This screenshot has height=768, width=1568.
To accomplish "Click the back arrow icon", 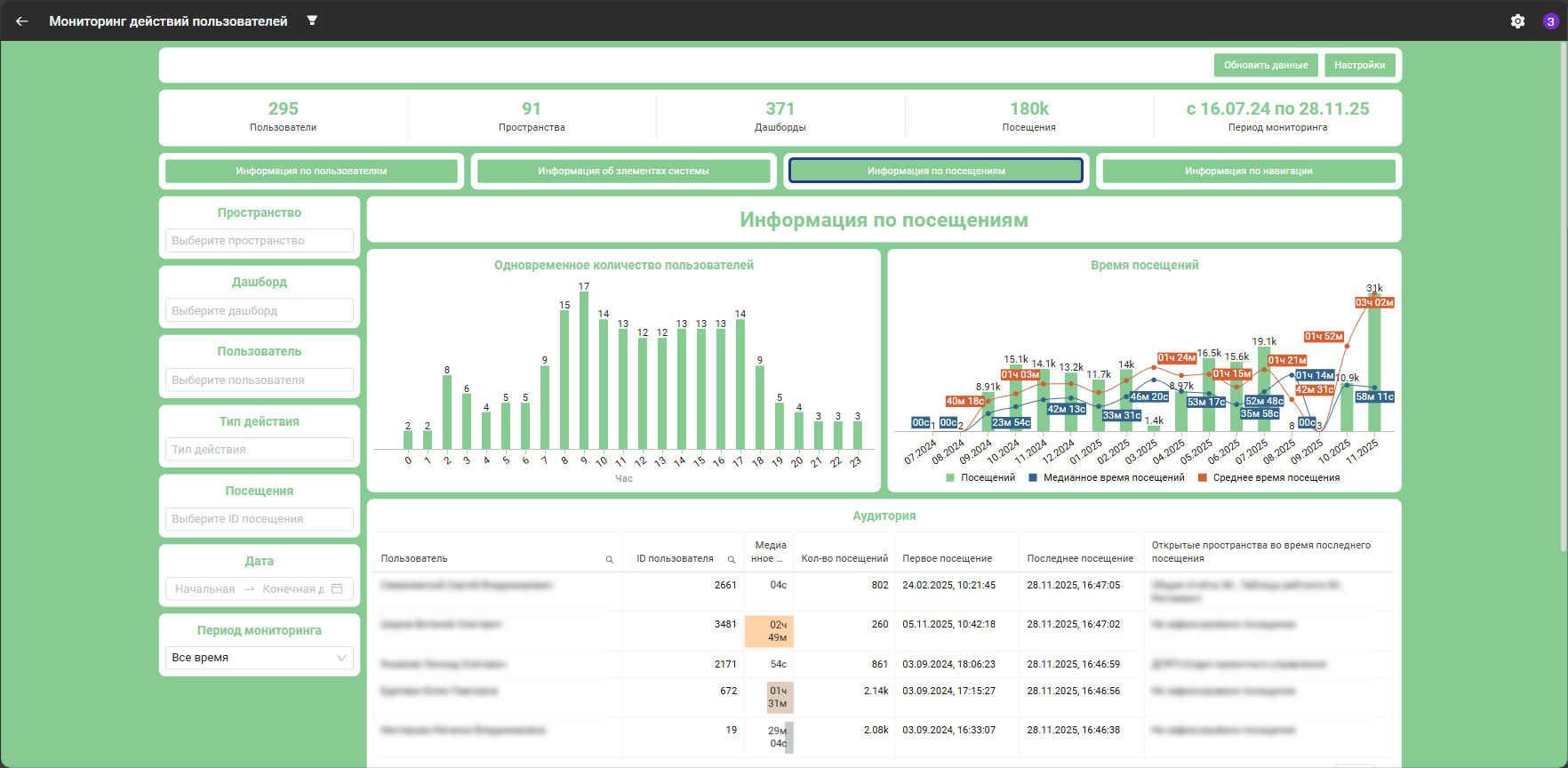I will (22, 21).
